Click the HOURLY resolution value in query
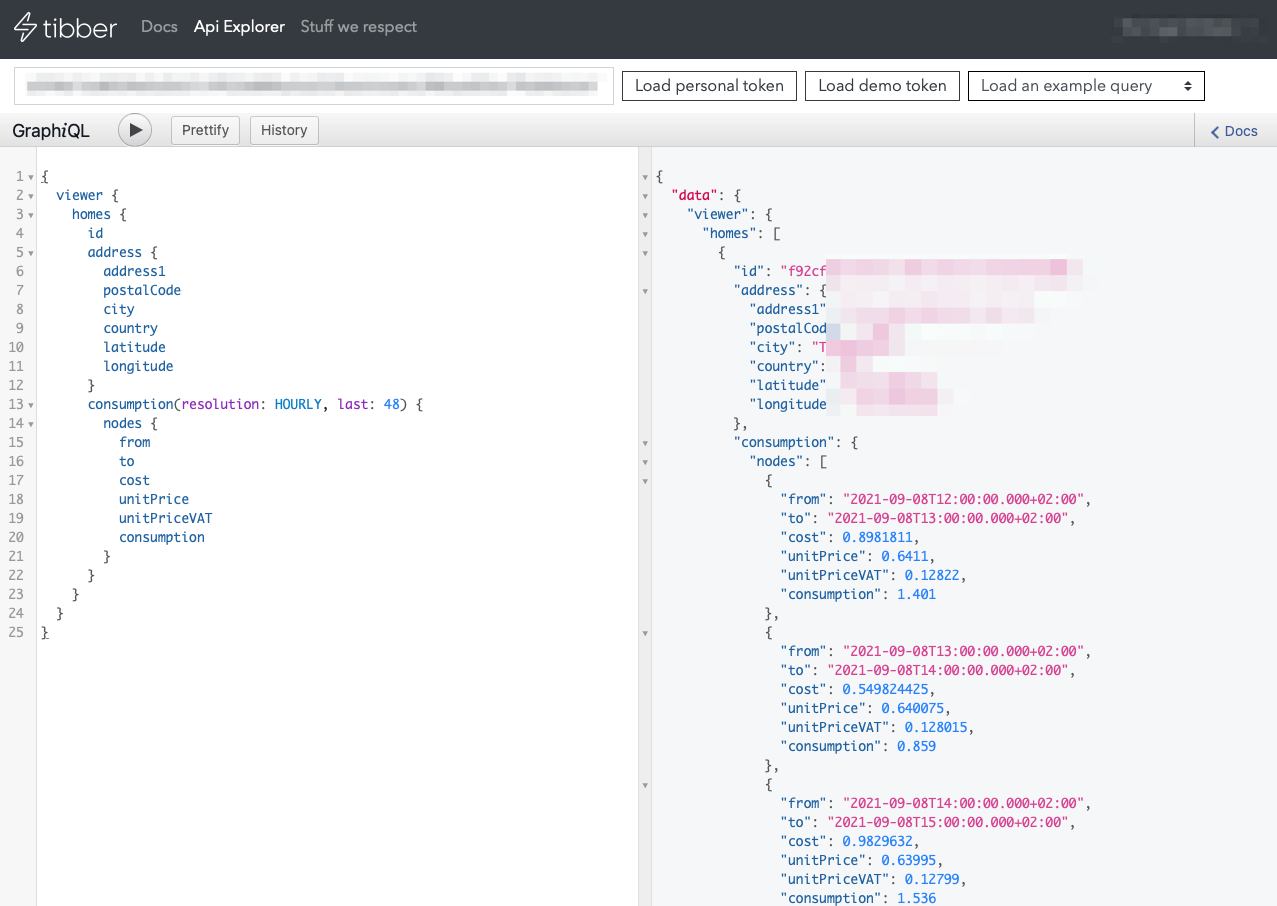The height and width of the screenshot is (906, 1277). [298, 404]
